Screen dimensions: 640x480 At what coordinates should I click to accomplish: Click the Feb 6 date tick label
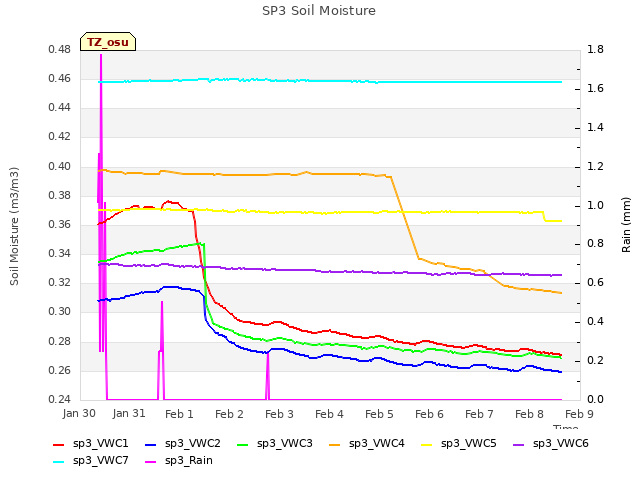[x=429, y=414]
